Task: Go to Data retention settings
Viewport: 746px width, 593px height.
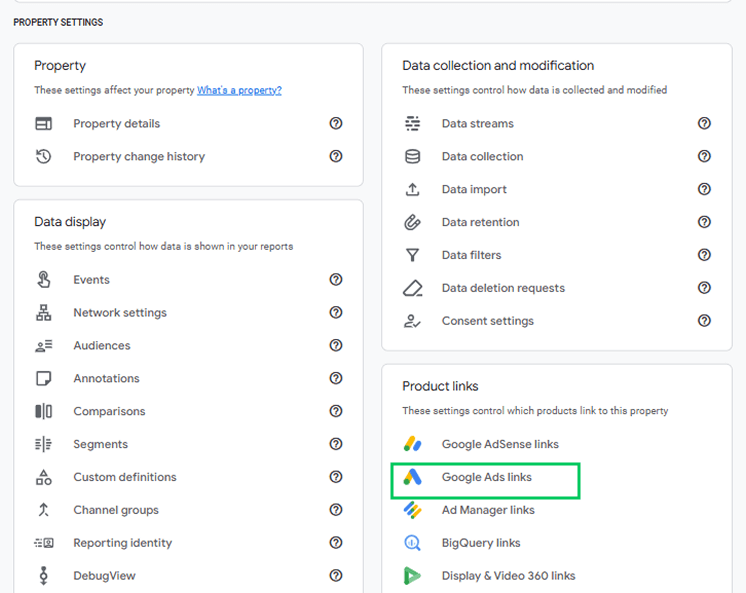Action: [481, 222]
